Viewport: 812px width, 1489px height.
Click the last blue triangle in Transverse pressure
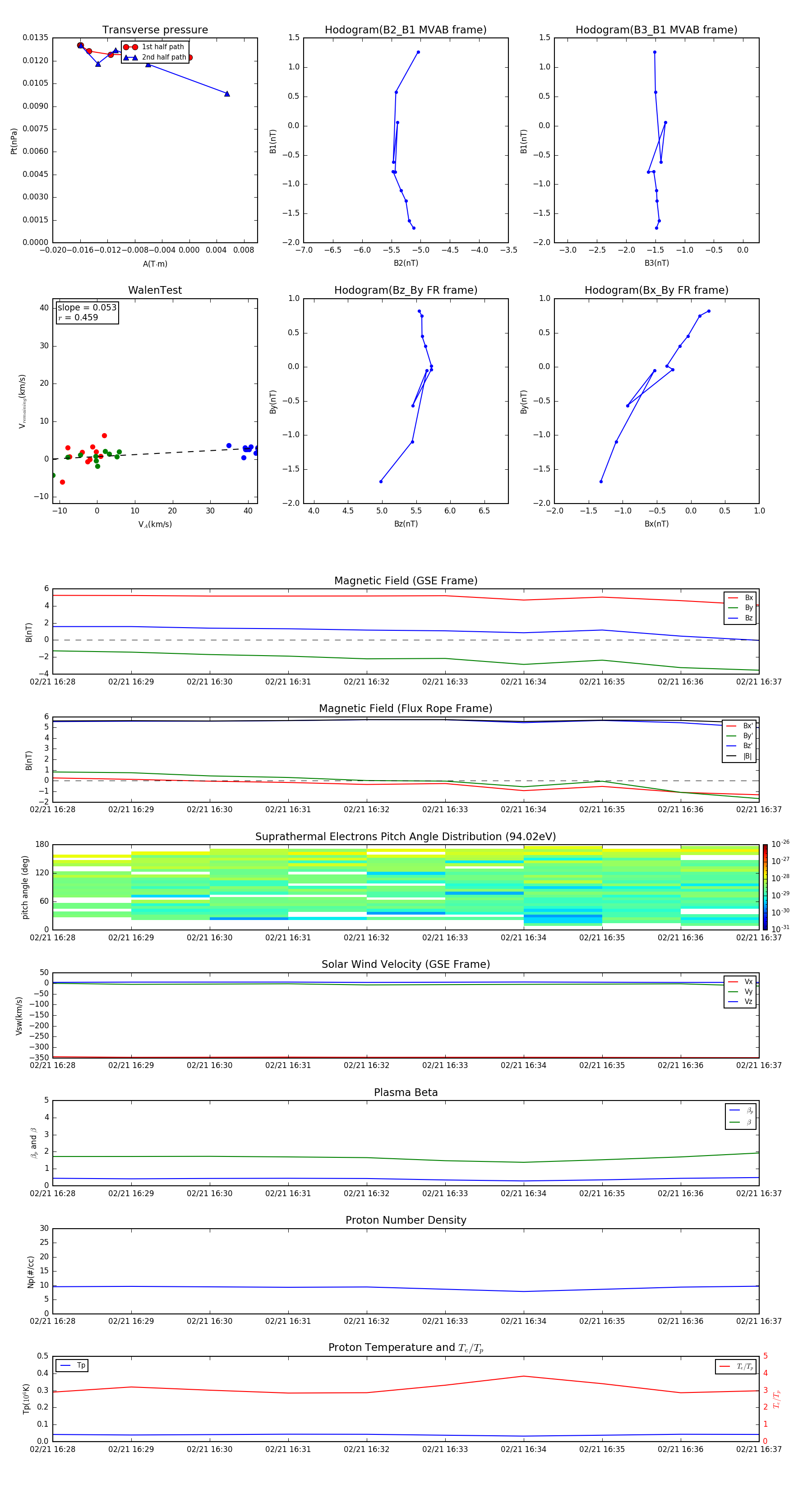227,94
